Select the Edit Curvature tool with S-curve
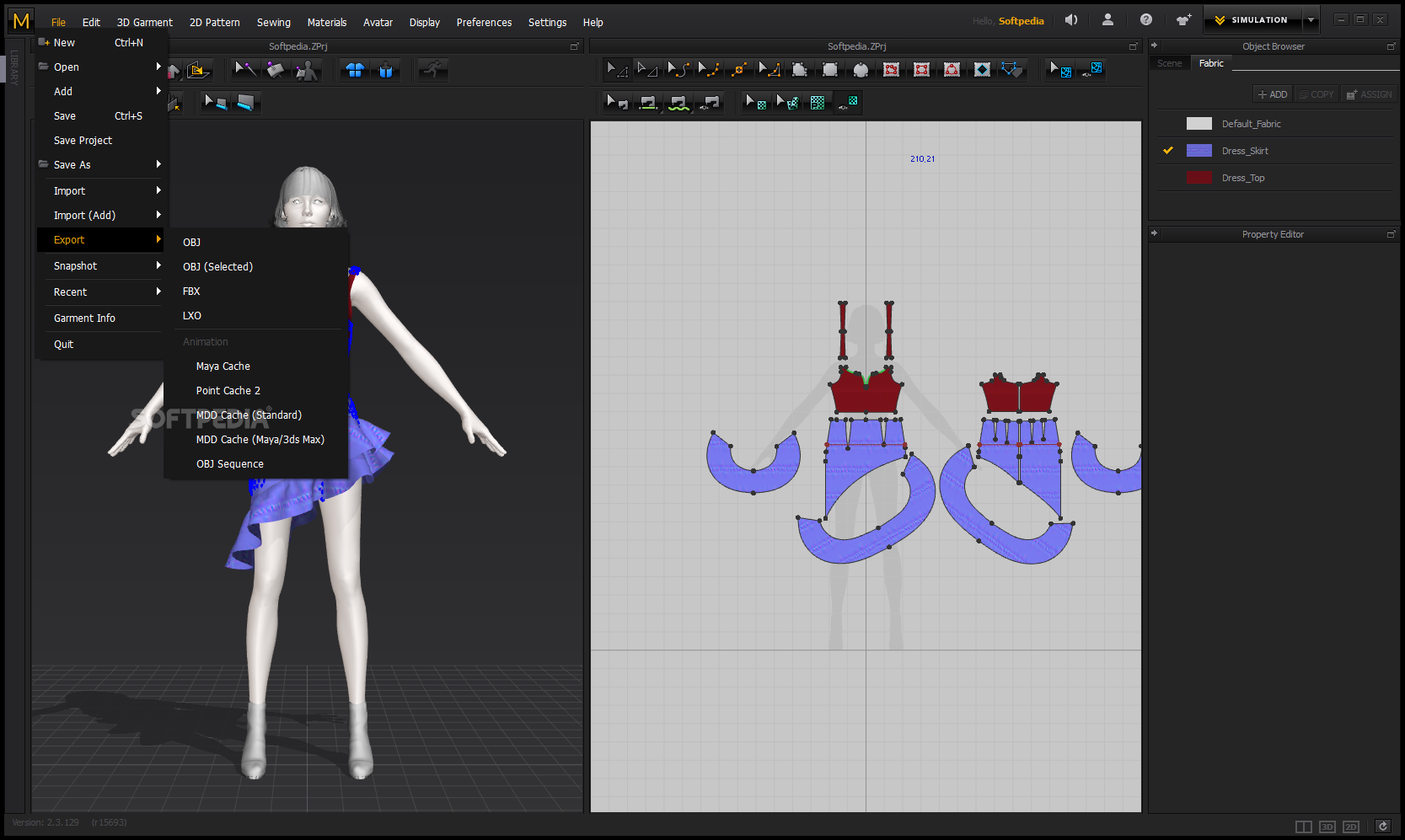The width and height of the screenshot is (1405, 840). pos(678,70)
